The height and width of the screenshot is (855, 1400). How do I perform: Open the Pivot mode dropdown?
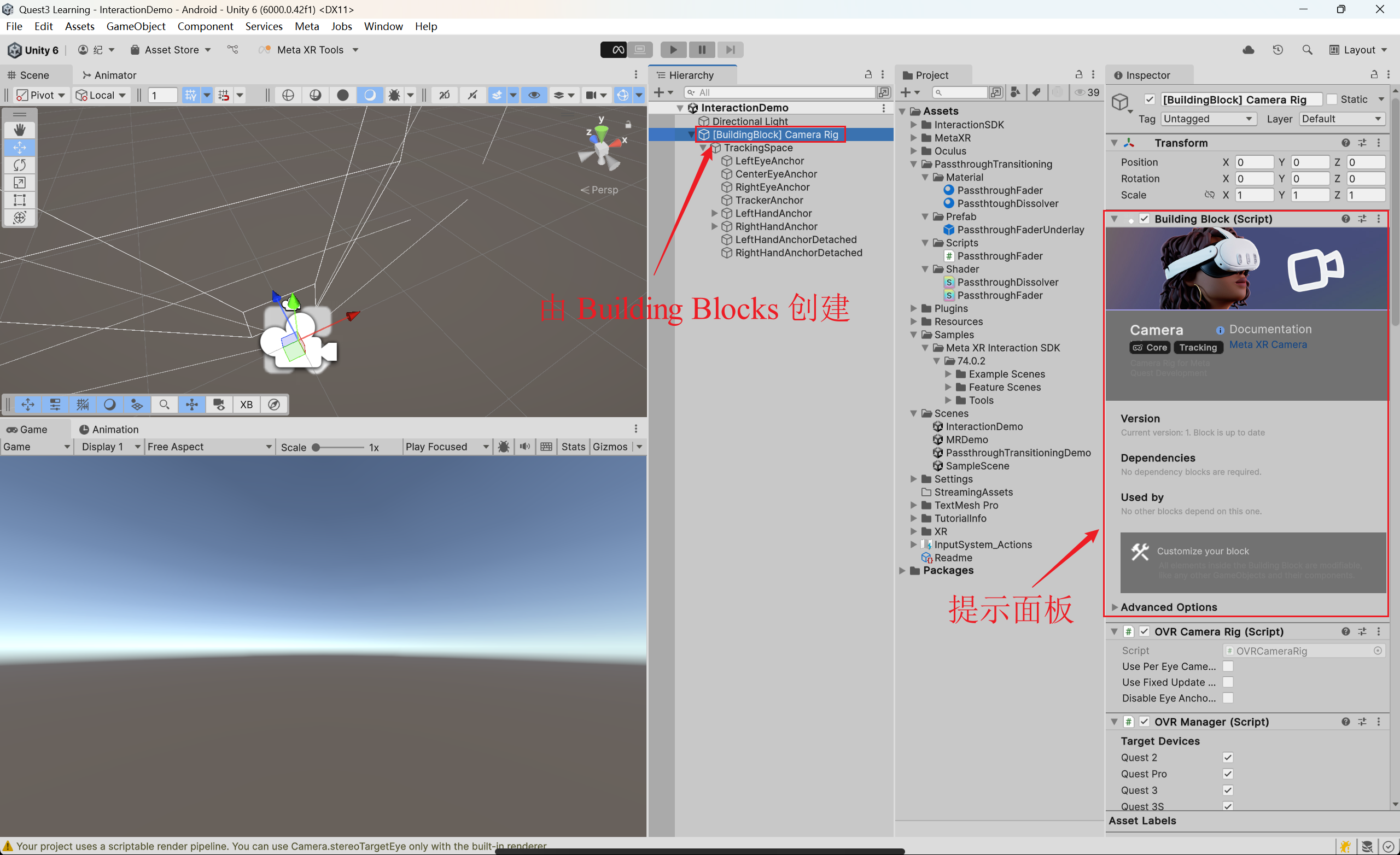coord(40,95)
